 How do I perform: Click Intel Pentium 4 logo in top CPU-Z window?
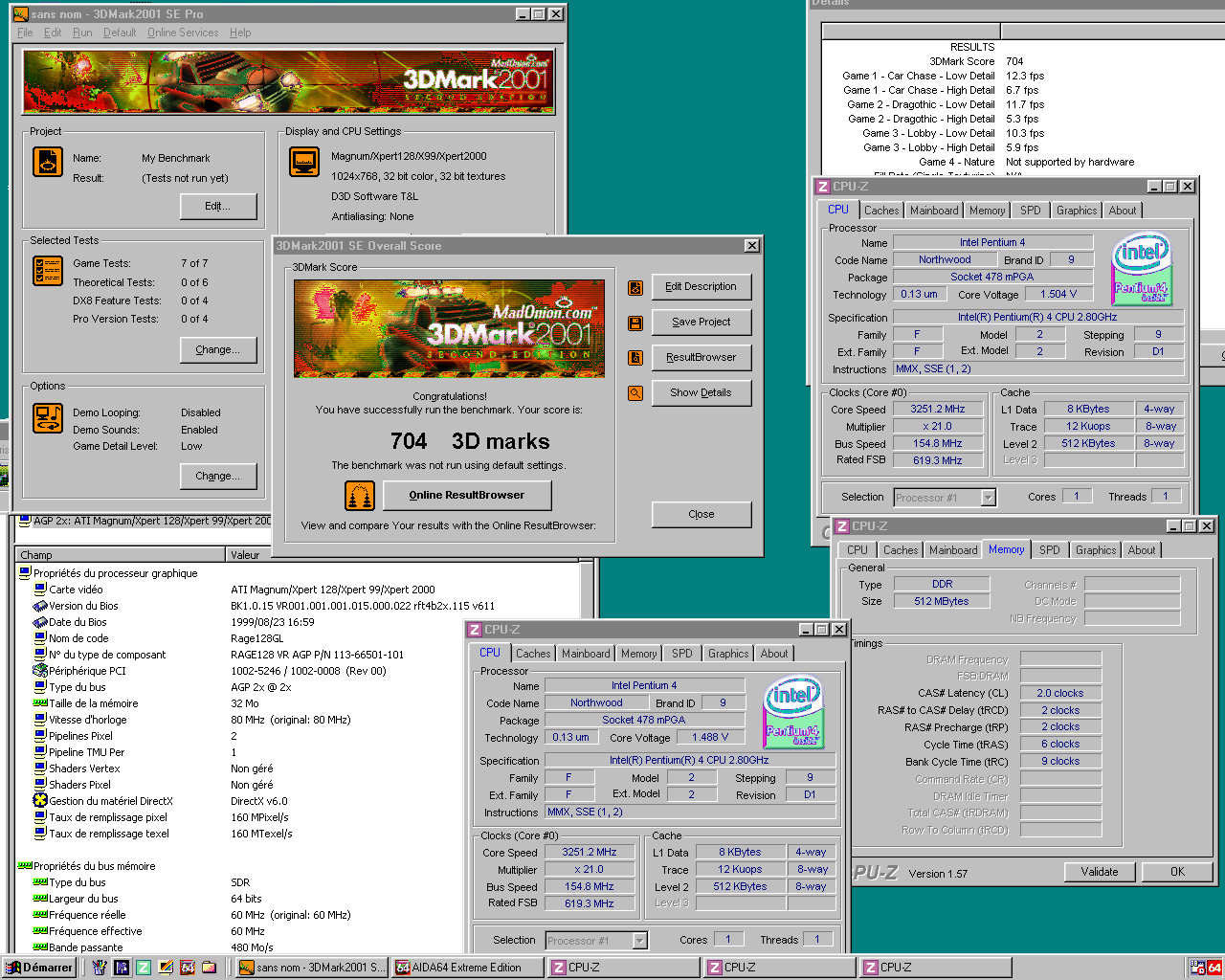coord(1142,269)
